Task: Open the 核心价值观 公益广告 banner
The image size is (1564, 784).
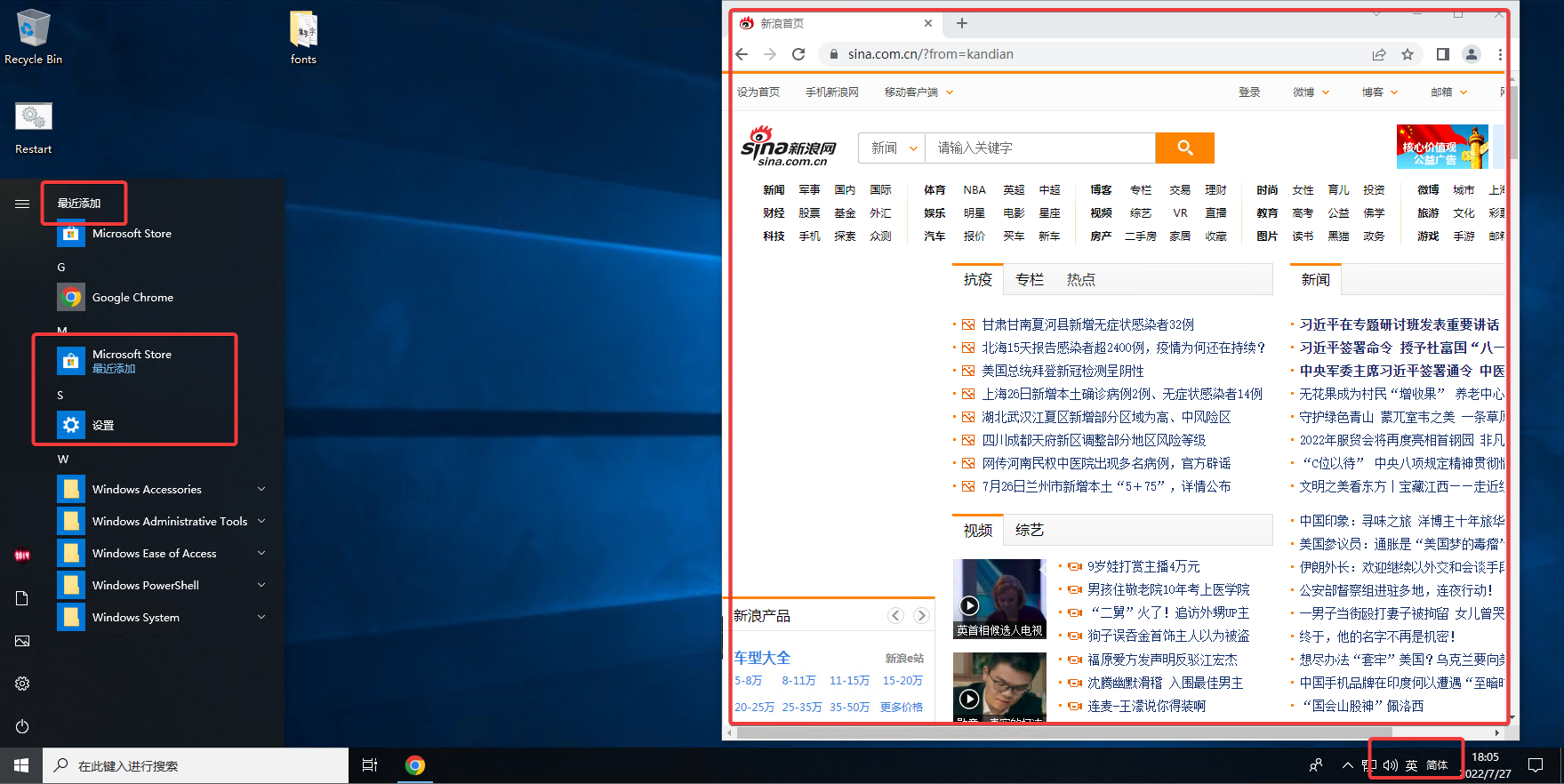Action: [x=1442, y=147]
